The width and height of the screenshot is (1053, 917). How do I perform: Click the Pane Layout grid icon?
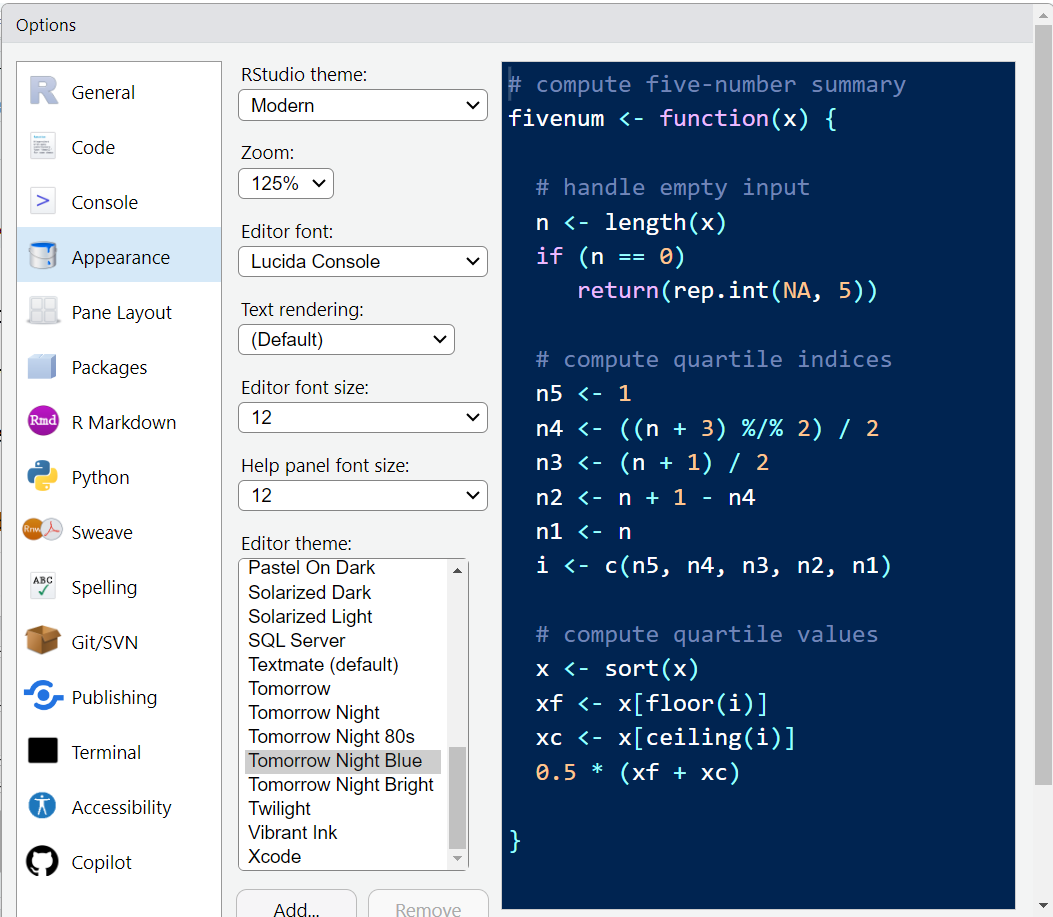tap(43, 312)
